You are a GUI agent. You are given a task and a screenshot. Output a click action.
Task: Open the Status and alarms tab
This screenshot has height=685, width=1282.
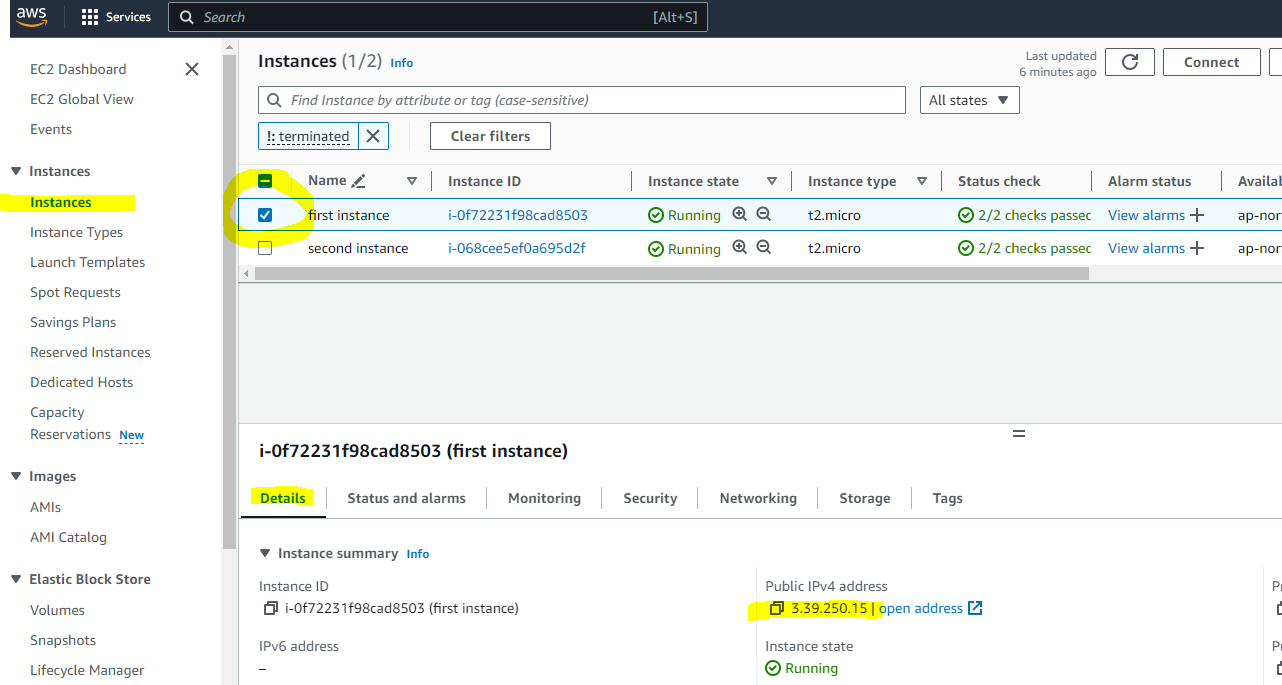click(x=406, y=498)
